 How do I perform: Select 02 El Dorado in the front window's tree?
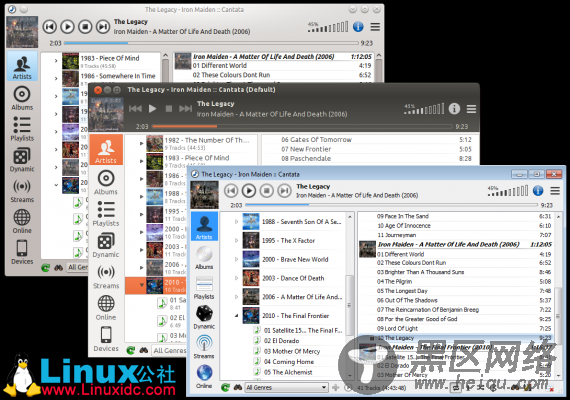[281, 341]
